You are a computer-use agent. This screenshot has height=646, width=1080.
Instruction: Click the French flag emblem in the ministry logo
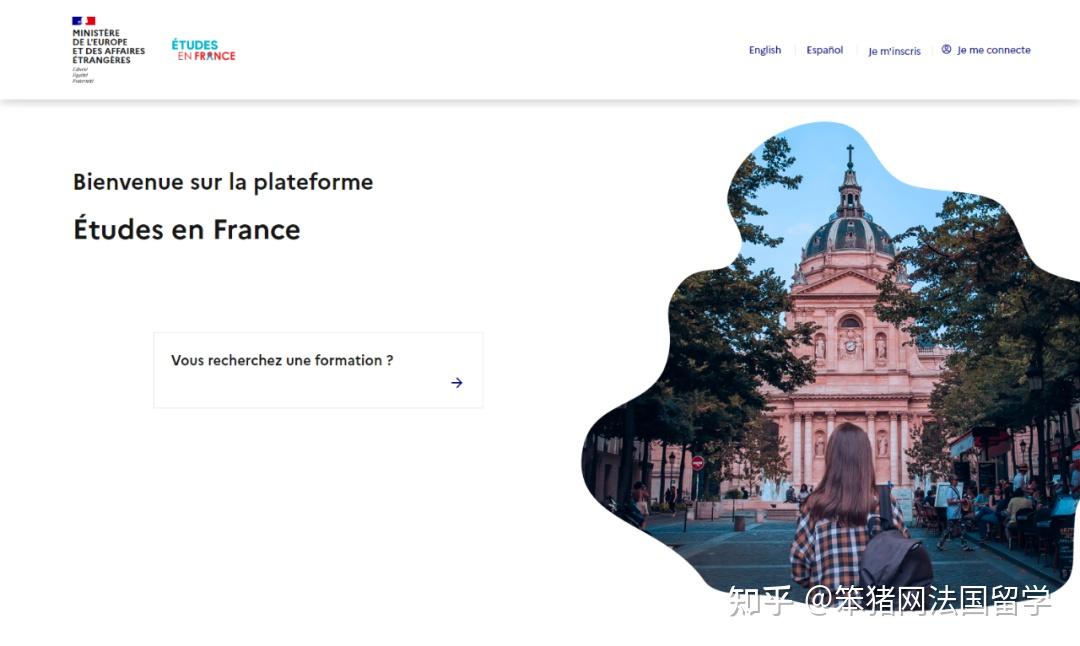(84, 20)
